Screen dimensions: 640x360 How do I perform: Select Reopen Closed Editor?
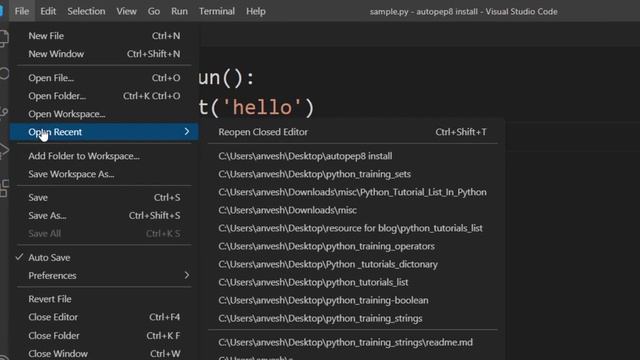353,132
